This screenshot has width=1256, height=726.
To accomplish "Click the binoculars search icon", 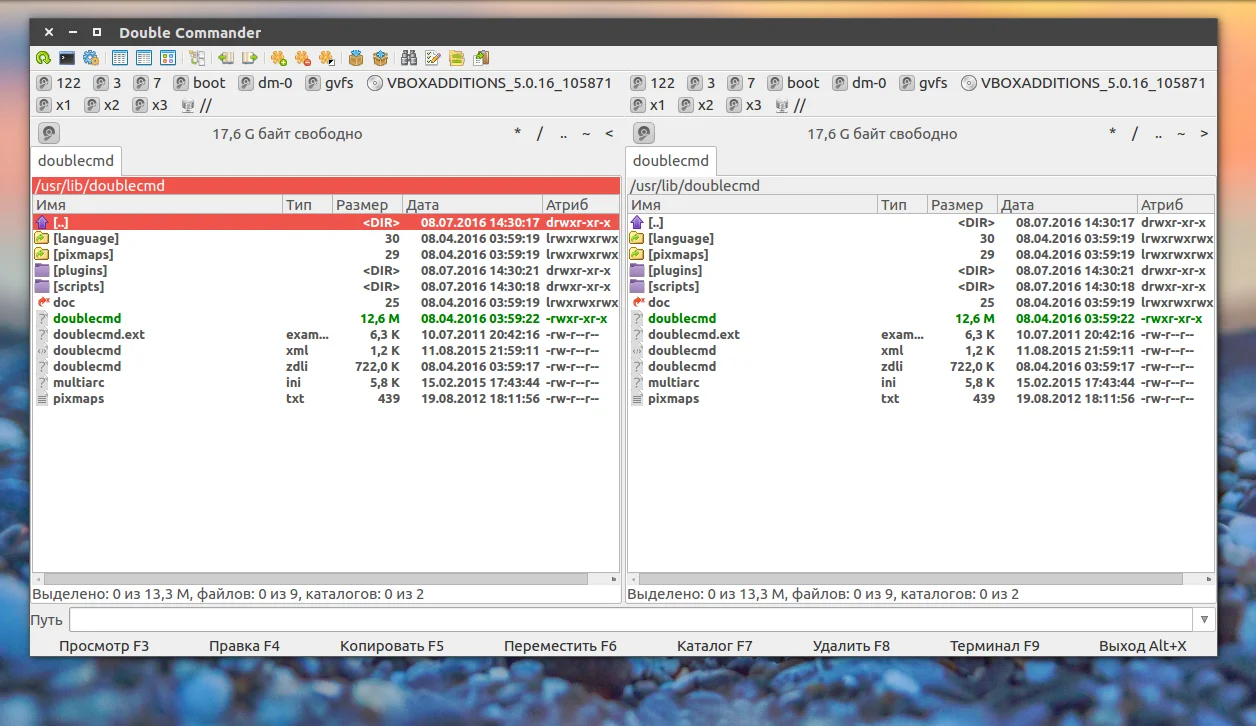I will click(408, 58).
